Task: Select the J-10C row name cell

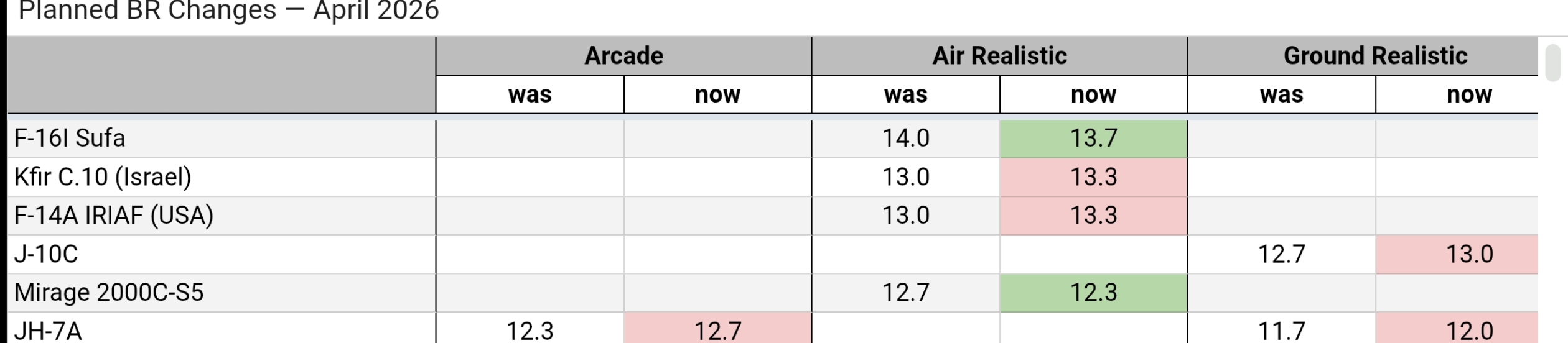Action: tap(46, 254)
